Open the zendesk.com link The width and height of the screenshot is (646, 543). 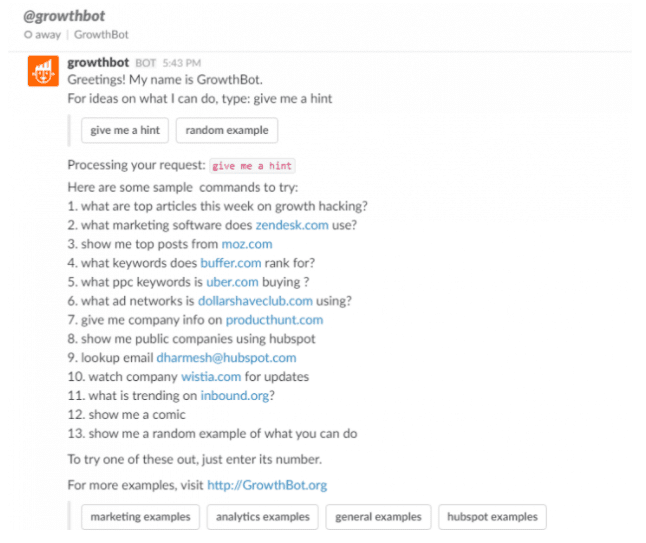click(x=291, y=225)
